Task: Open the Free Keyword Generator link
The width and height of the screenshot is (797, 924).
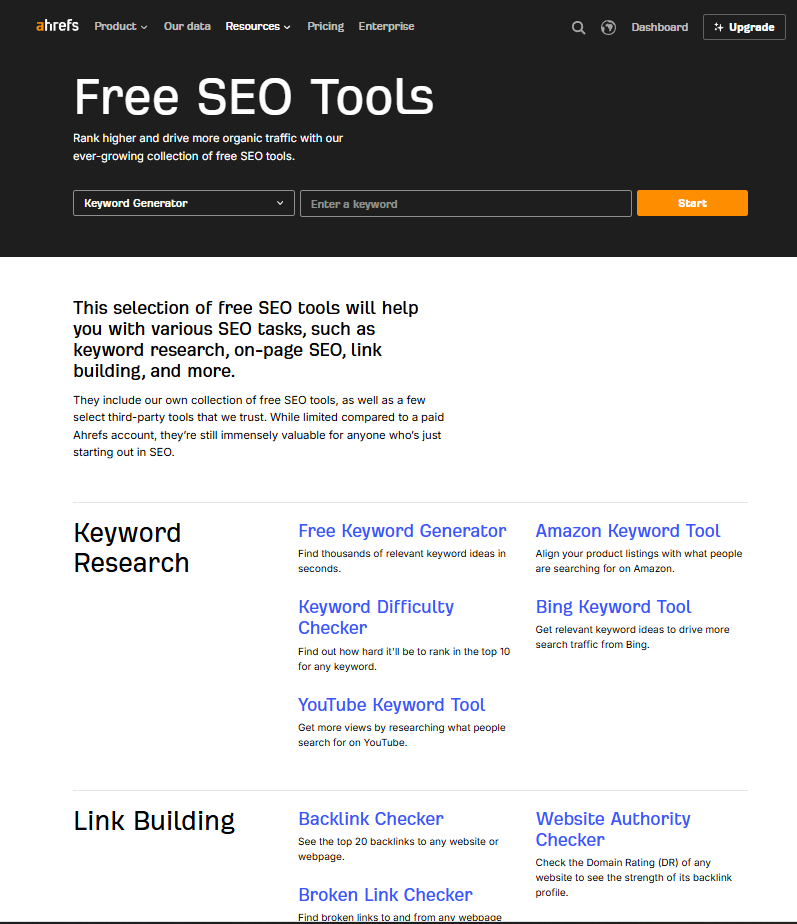Action: [402, 531]
